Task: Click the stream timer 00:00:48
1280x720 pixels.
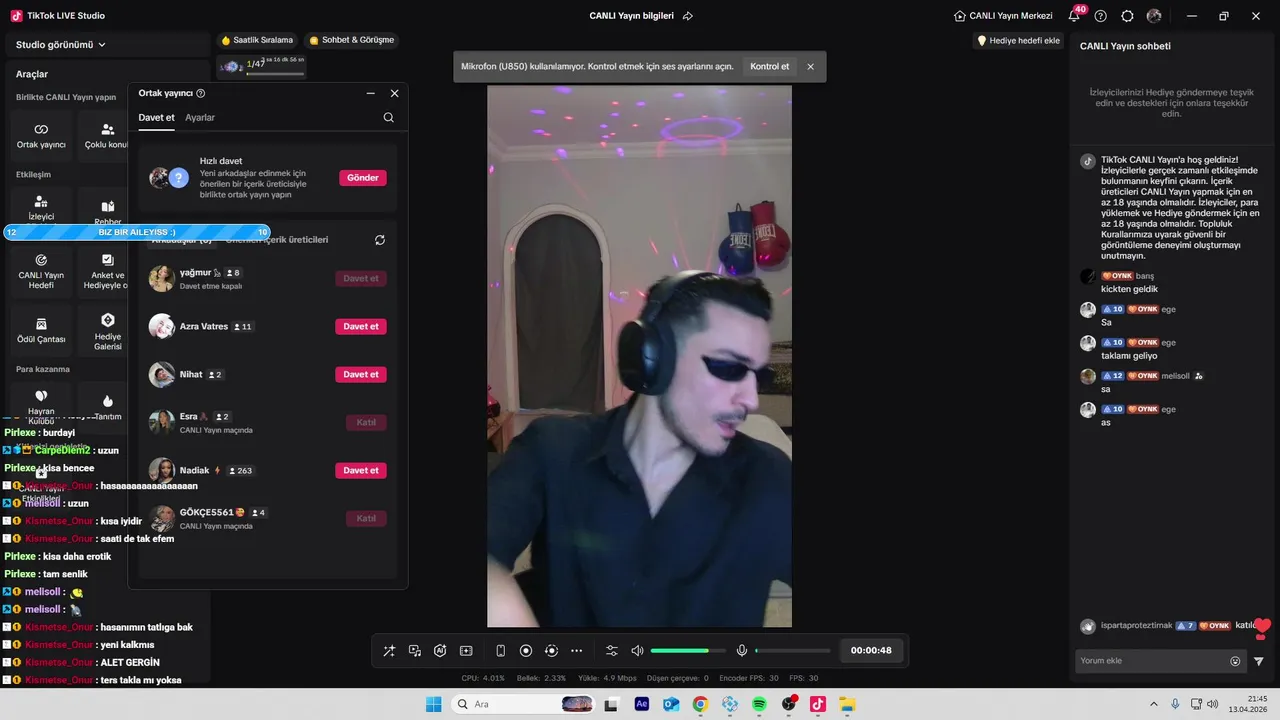Action: click(871, 651)
